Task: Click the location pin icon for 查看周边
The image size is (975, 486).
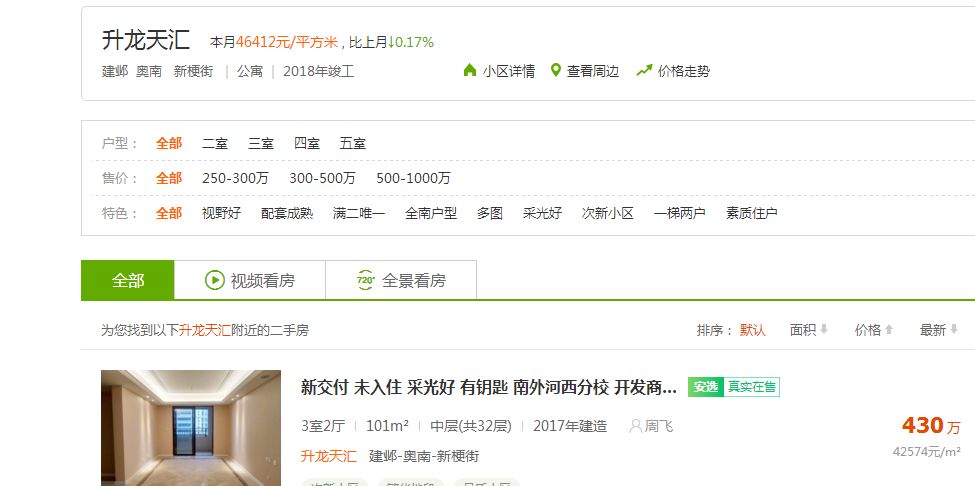Action: tap(556, 70)
